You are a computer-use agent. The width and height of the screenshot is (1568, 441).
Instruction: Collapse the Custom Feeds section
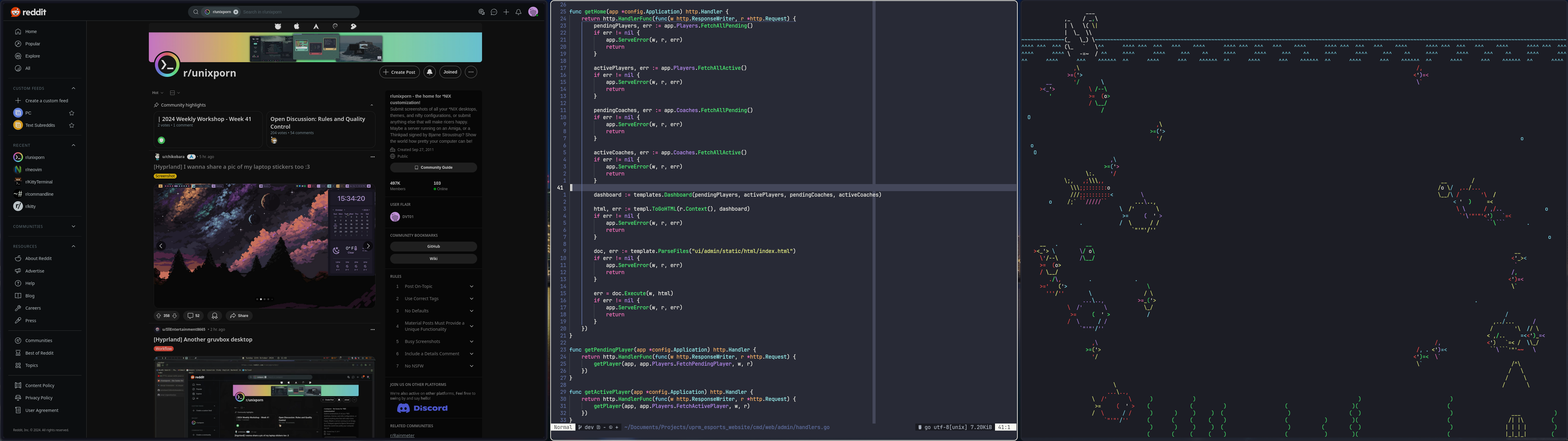[x=73, y=88]
